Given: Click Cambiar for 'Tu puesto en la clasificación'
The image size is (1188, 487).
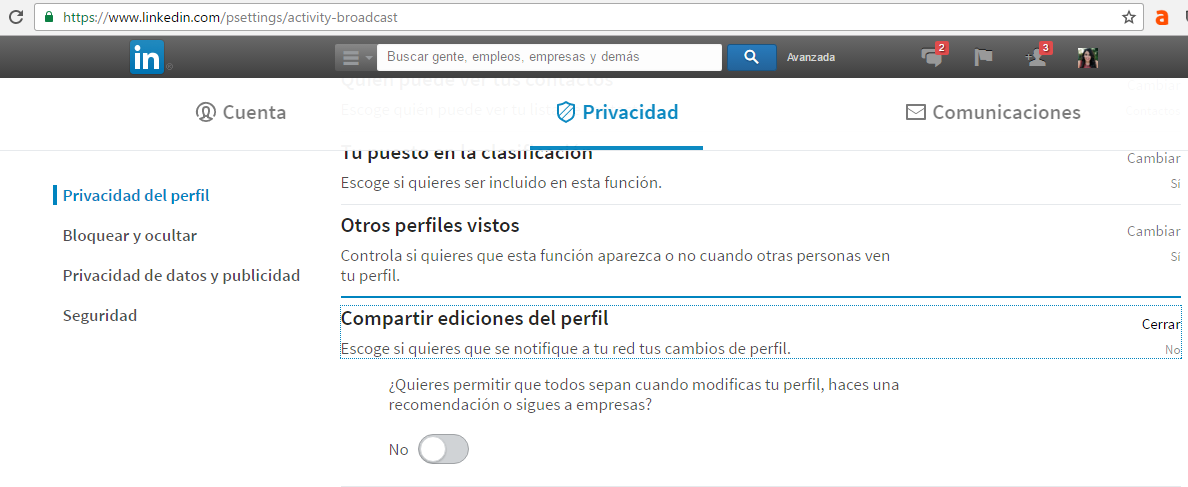Looking at the screenshot, I should coord(1153,158).
